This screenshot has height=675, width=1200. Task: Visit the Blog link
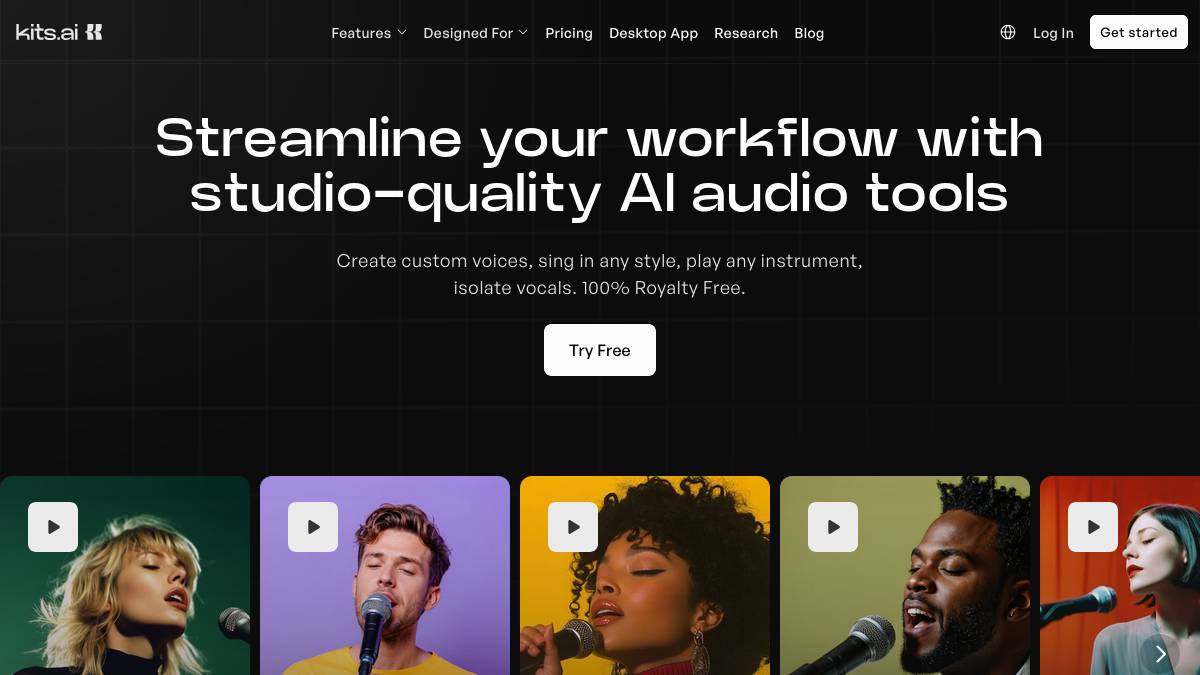coord(809,33)
